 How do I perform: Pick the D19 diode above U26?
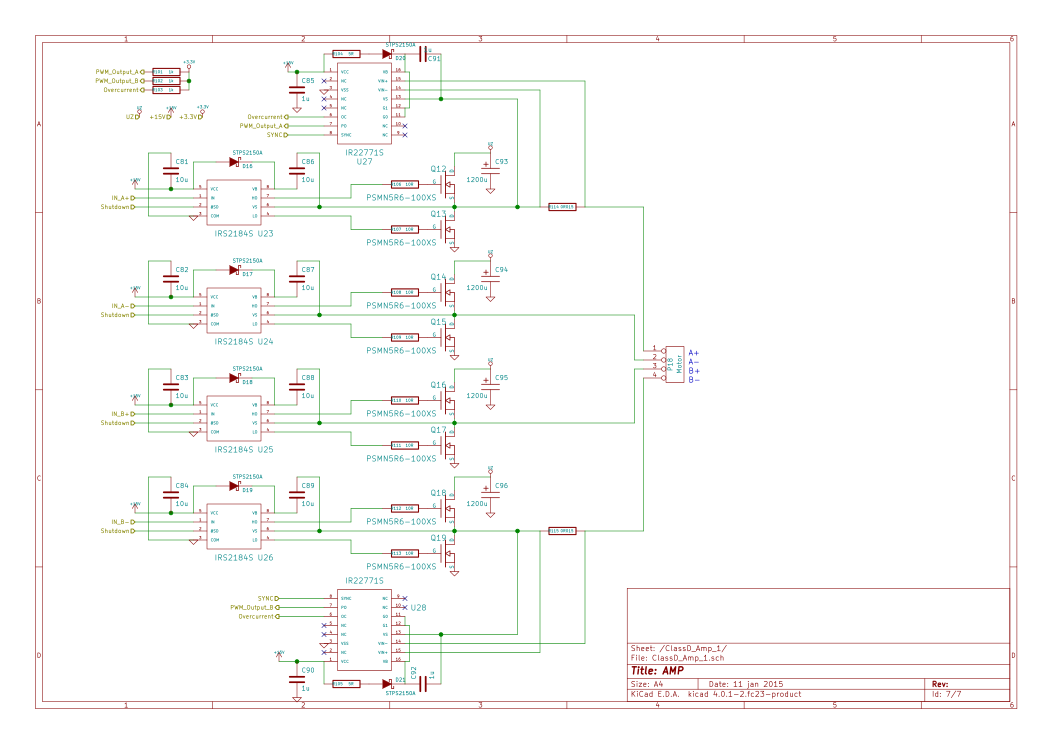pos(235,486)
